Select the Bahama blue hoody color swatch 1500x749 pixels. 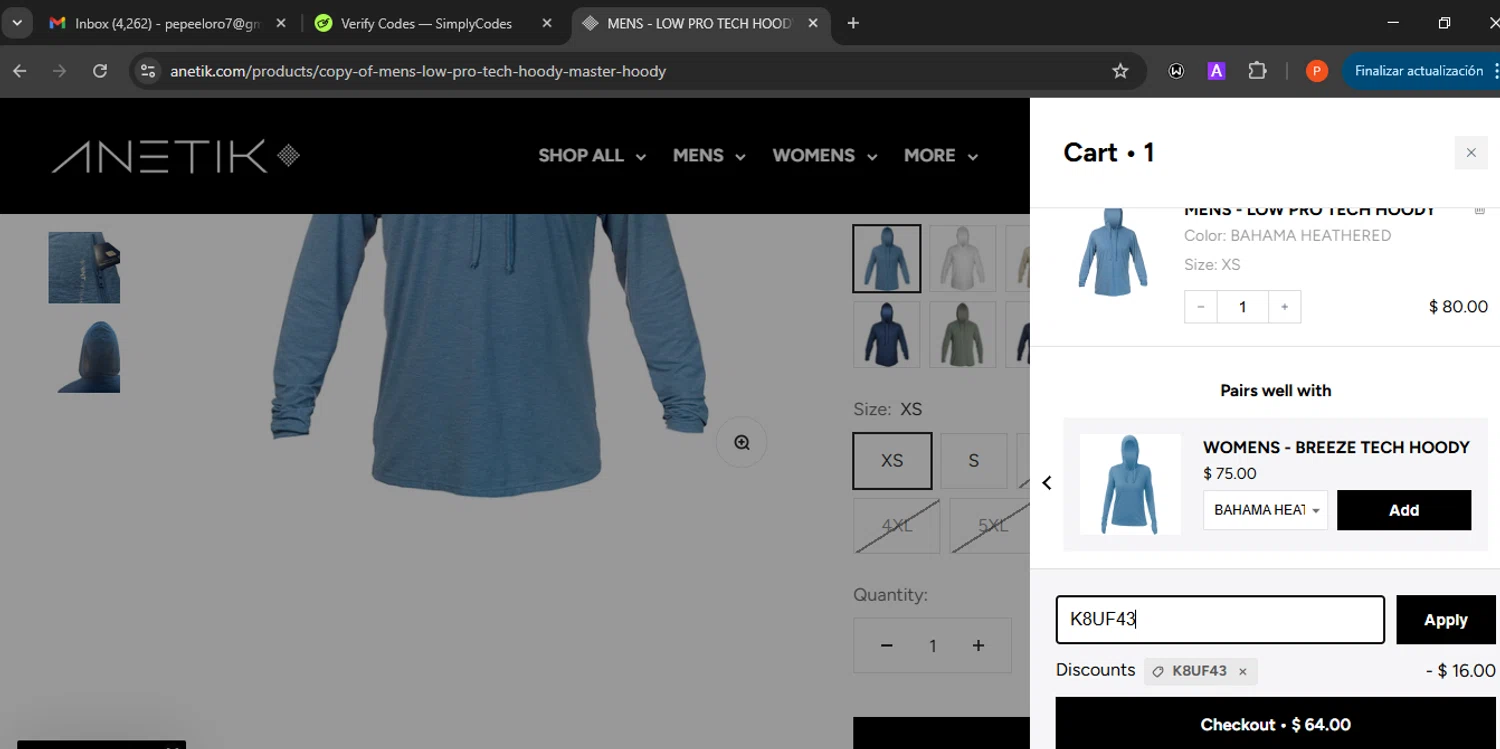(x=887, y=259)
